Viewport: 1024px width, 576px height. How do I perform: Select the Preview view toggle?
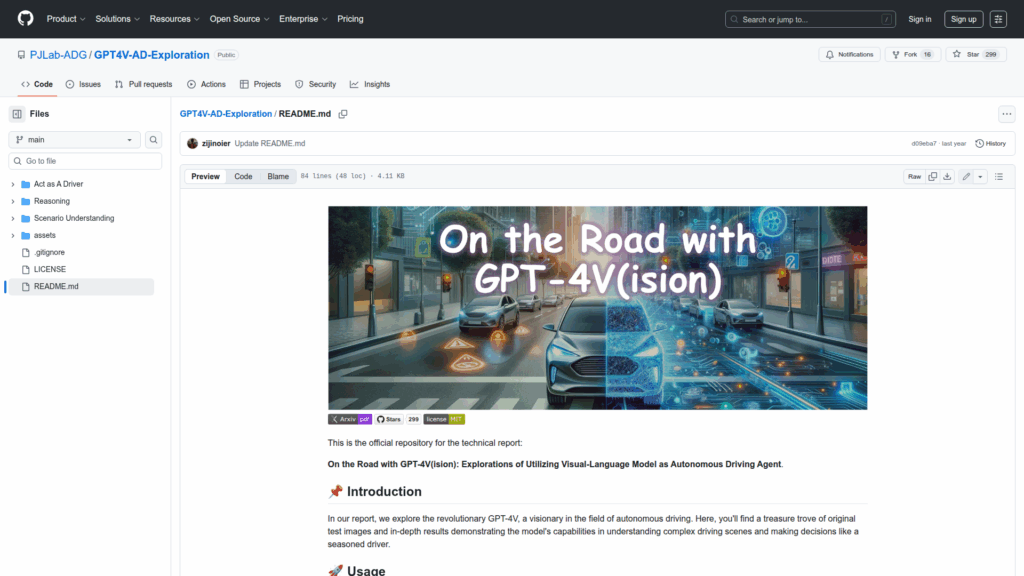tap(206, 176)
